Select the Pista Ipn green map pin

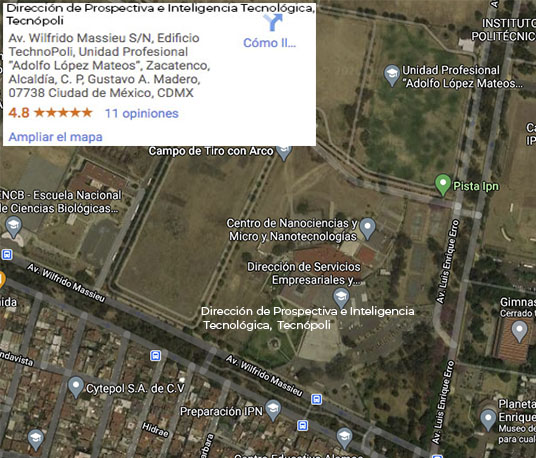click(x=443, y=185)
